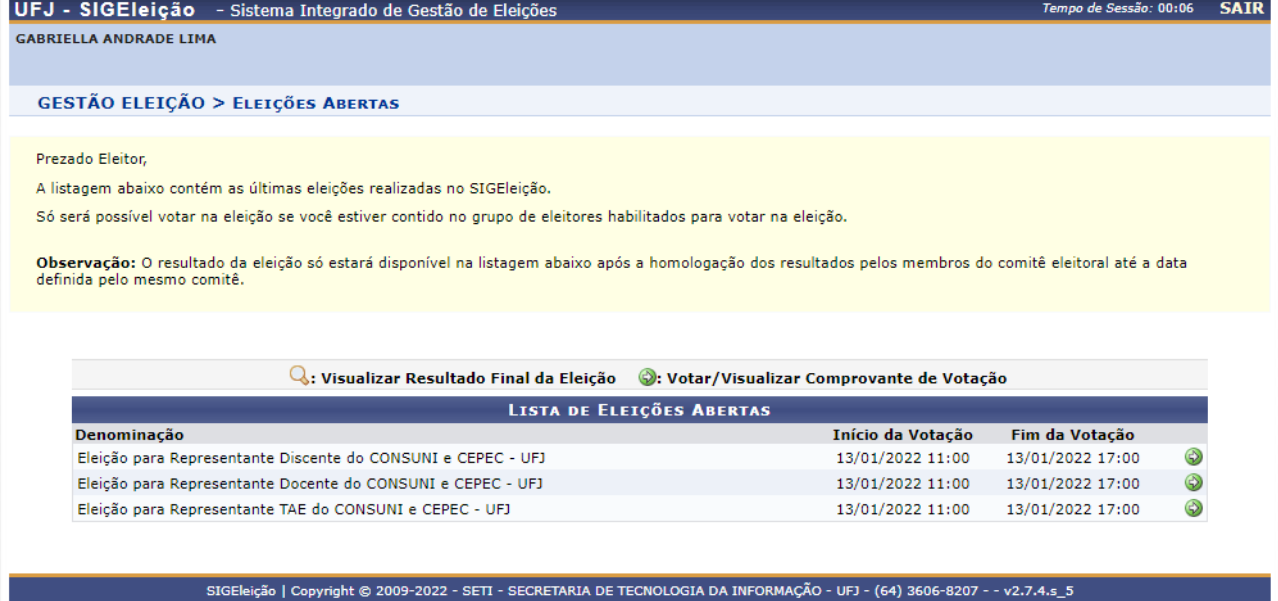
Task: Select the Representante Discente election name
Action: (x=311, y=458)
